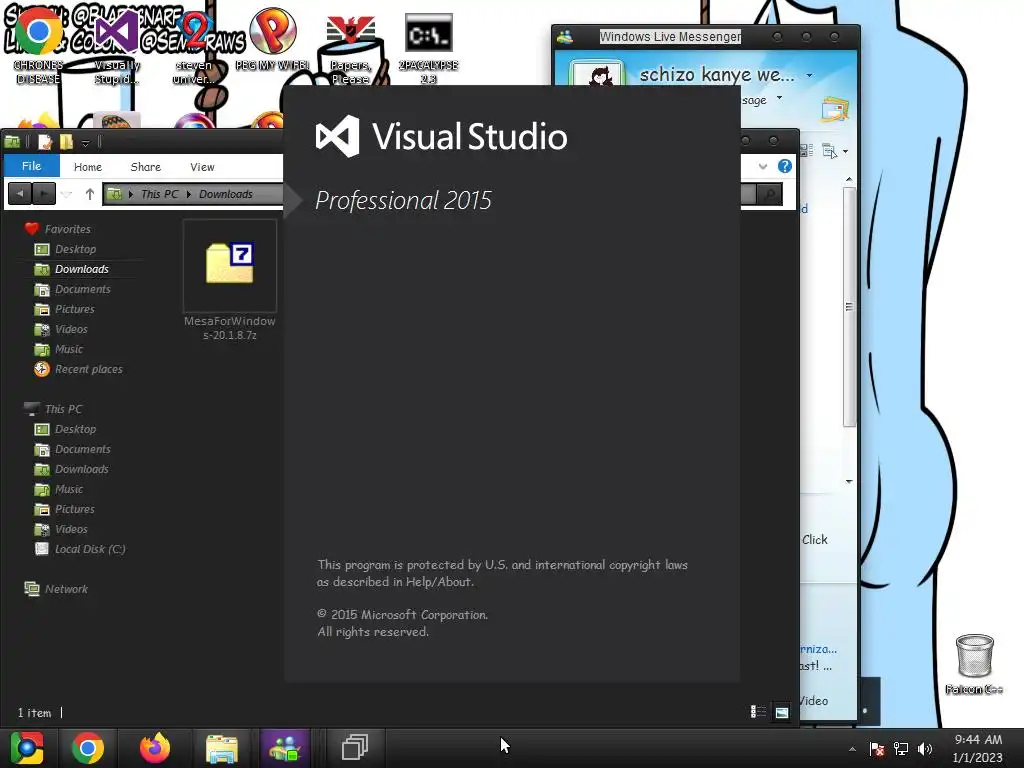This screenshot has height=768, width=1024.
Task: Open the Share ribbon tab in Explorer
Action: pos(146,167)
